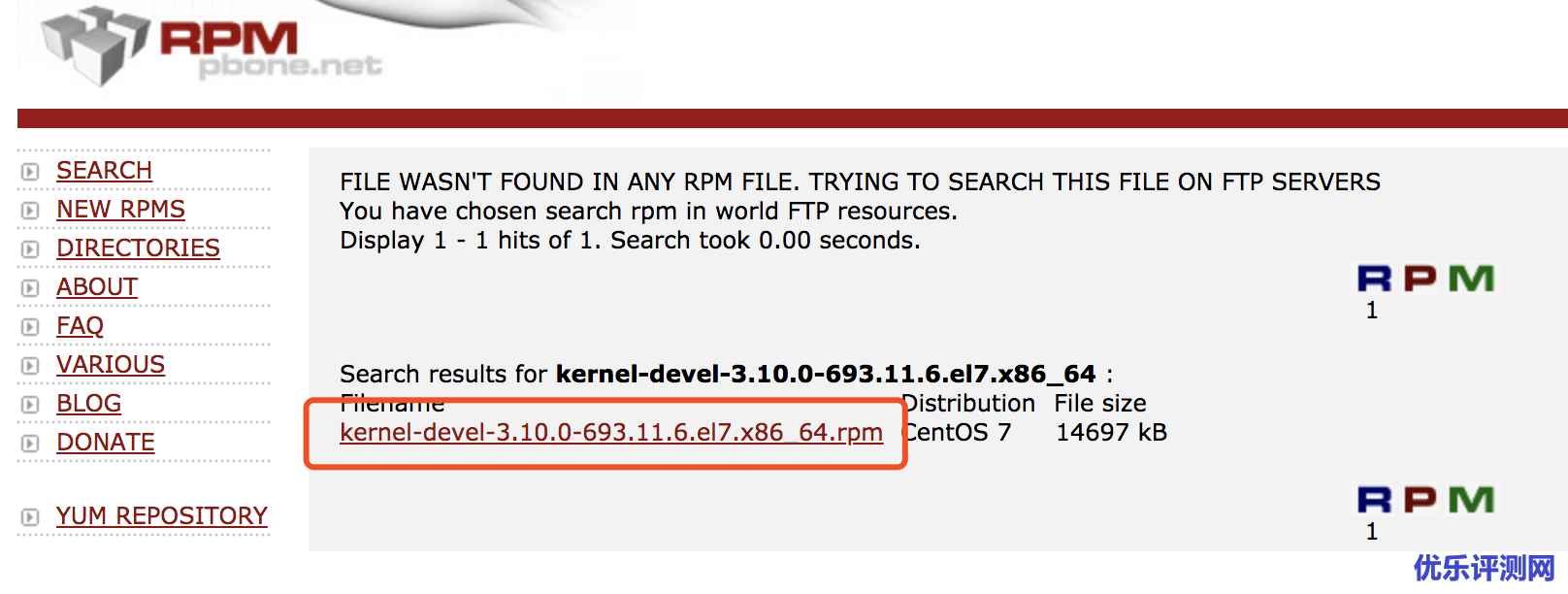Open the SEARCH page from the sidebar
1568x594 pixels.
click(104, 171)
